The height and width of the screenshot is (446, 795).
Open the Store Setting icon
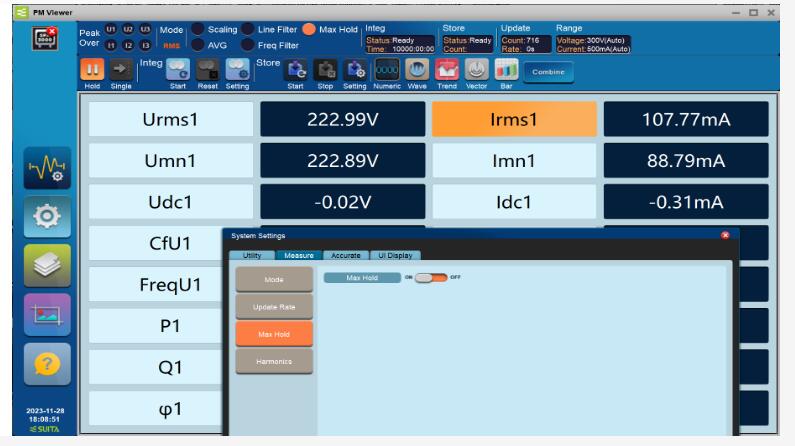(x=355, y=70)
